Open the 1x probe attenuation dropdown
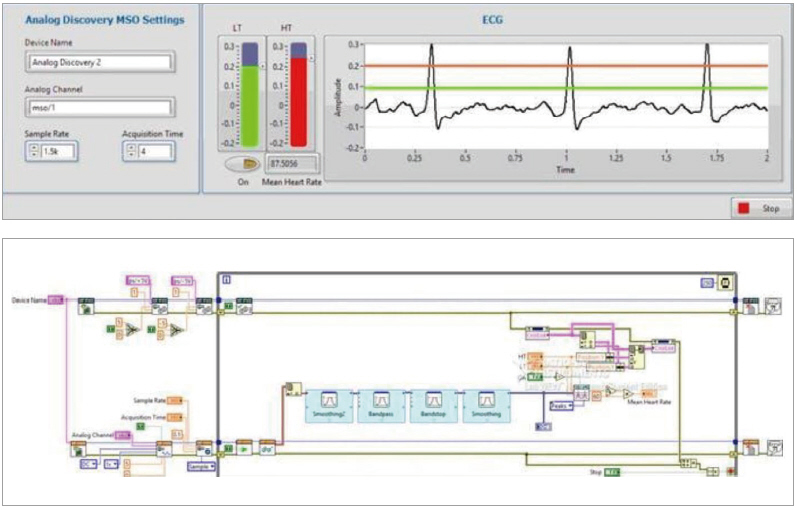The height and width of the screenshot is (510, 797). point(110,465)
